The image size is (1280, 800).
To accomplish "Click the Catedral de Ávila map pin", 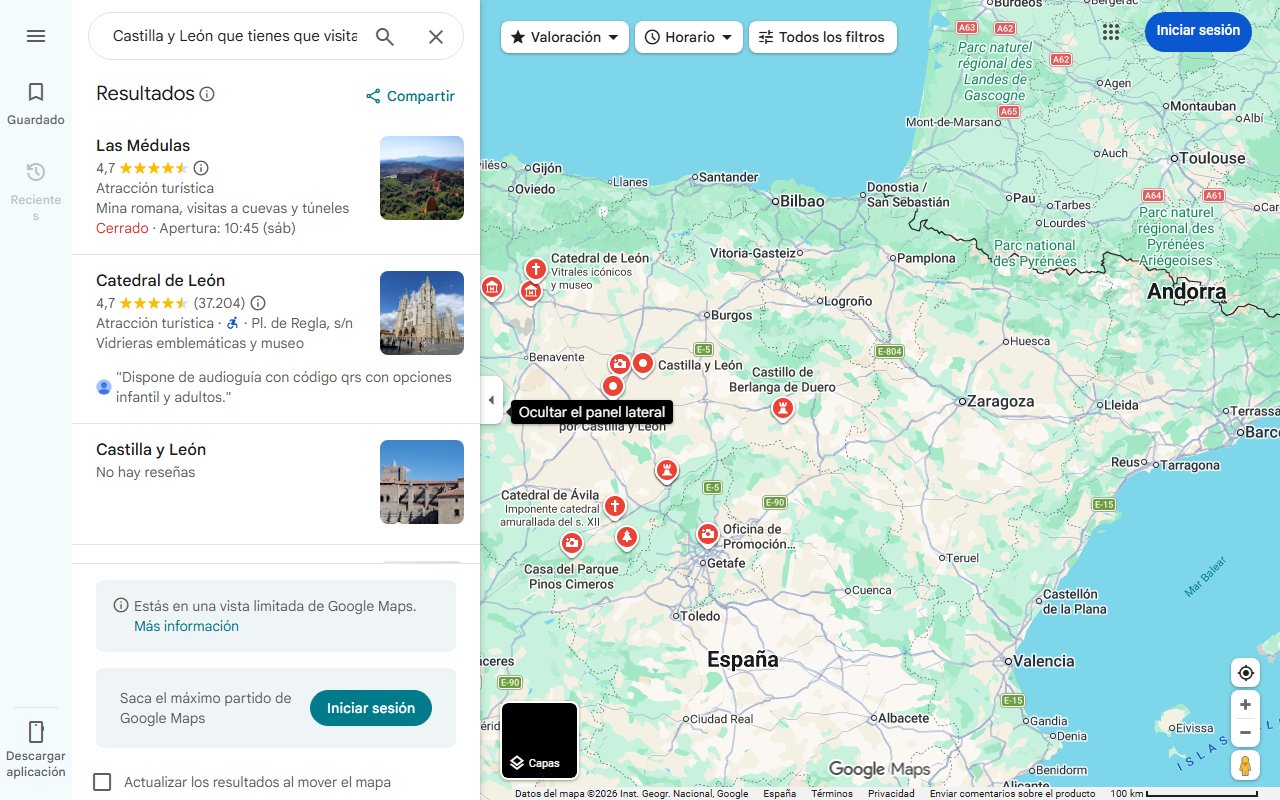I will [x=614, y=507].
